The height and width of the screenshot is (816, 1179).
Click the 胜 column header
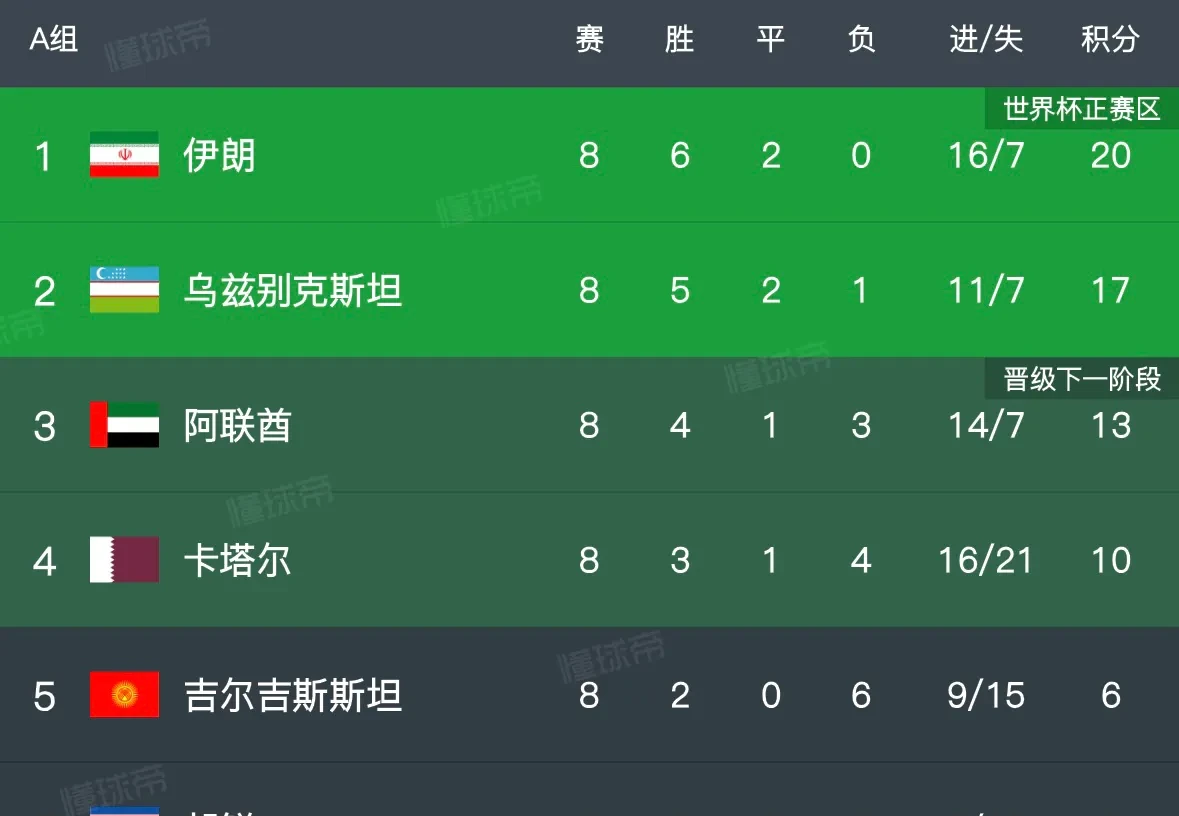coord(680,40)
